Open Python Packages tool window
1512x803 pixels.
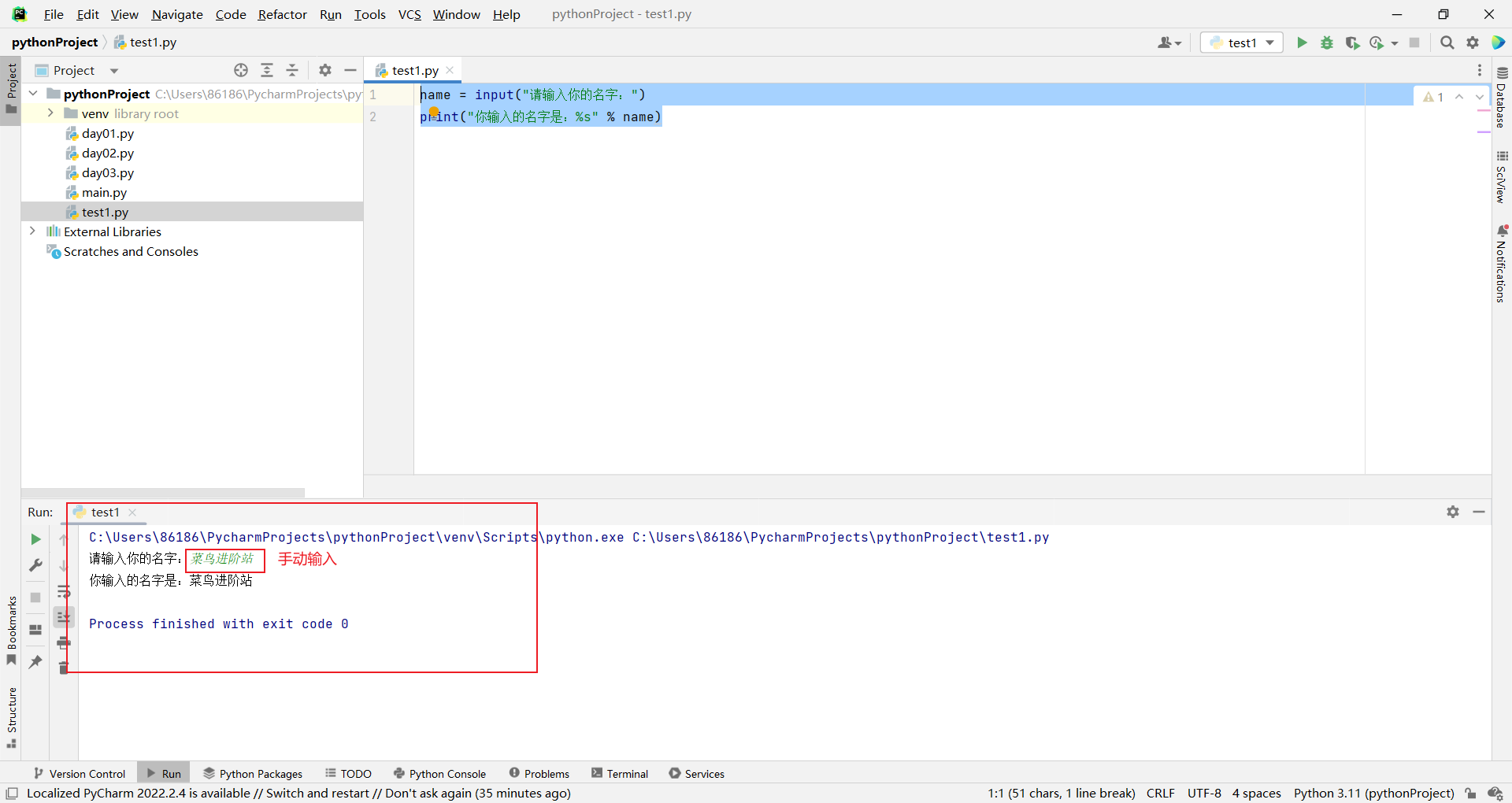pos(253,773)
